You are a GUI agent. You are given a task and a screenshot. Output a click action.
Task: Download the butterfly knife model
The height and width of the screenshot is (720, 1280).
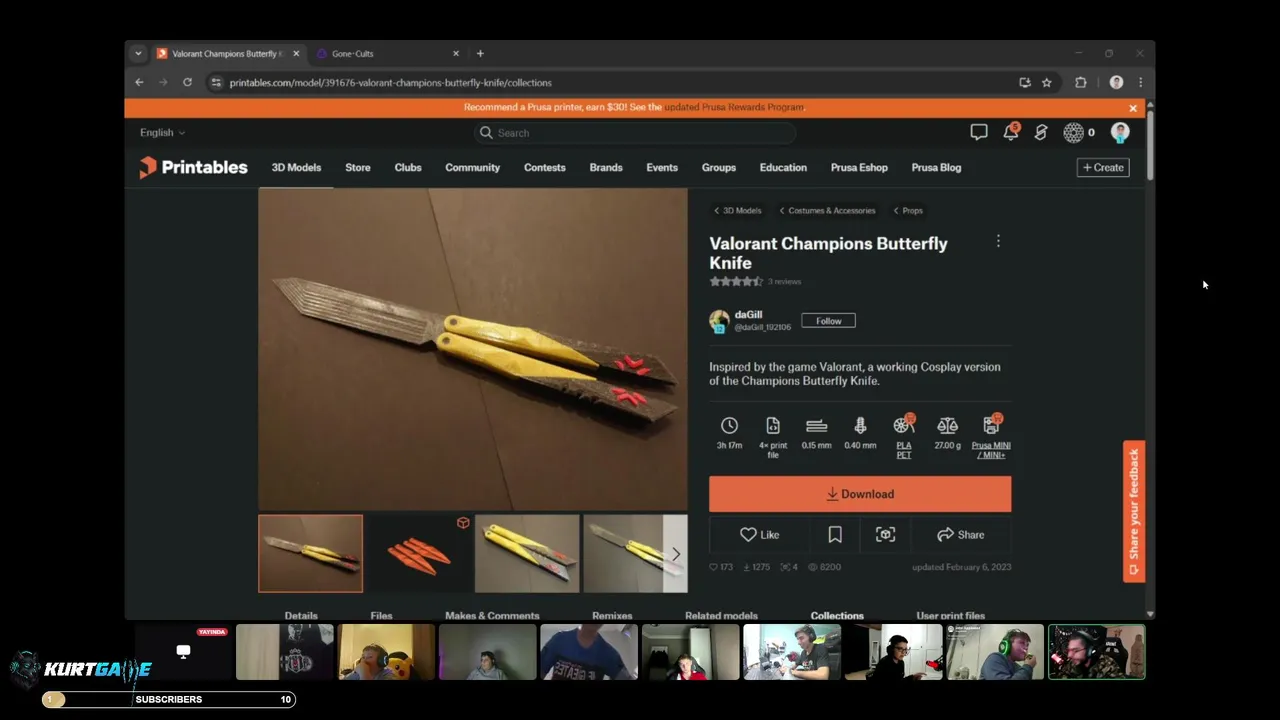pyautogui.click(x=860, y=494)
